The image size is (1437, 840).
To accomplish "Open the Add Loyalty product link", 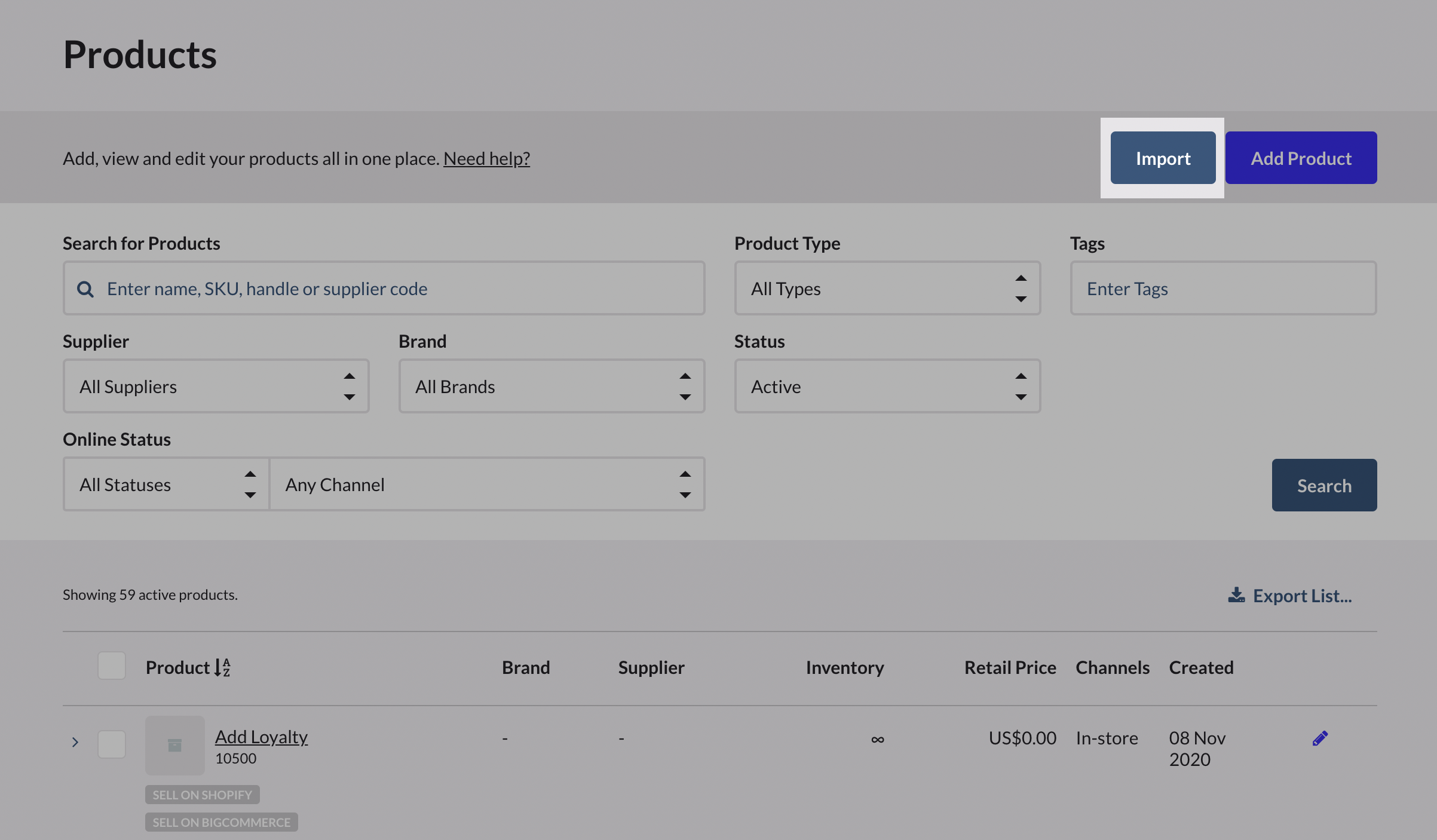I will (261, 737).
